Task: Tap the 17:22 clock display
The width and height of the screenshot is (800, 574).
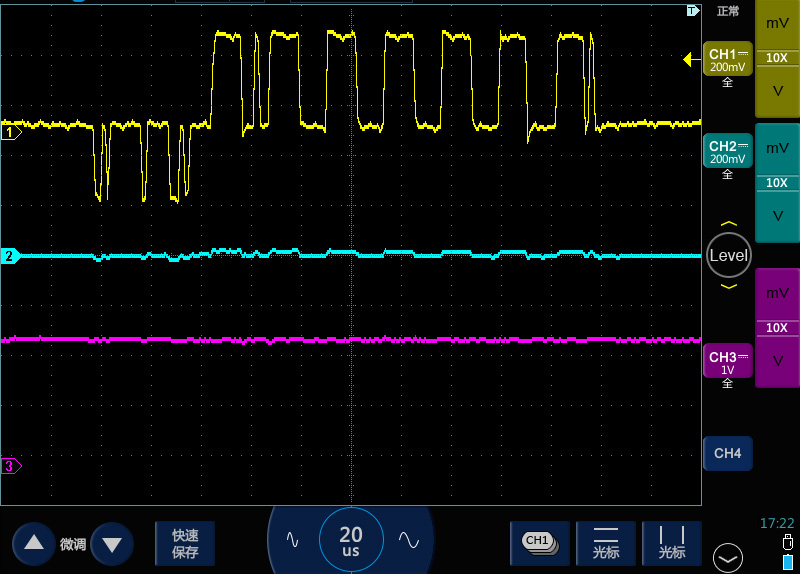Action: pos(777,523)
